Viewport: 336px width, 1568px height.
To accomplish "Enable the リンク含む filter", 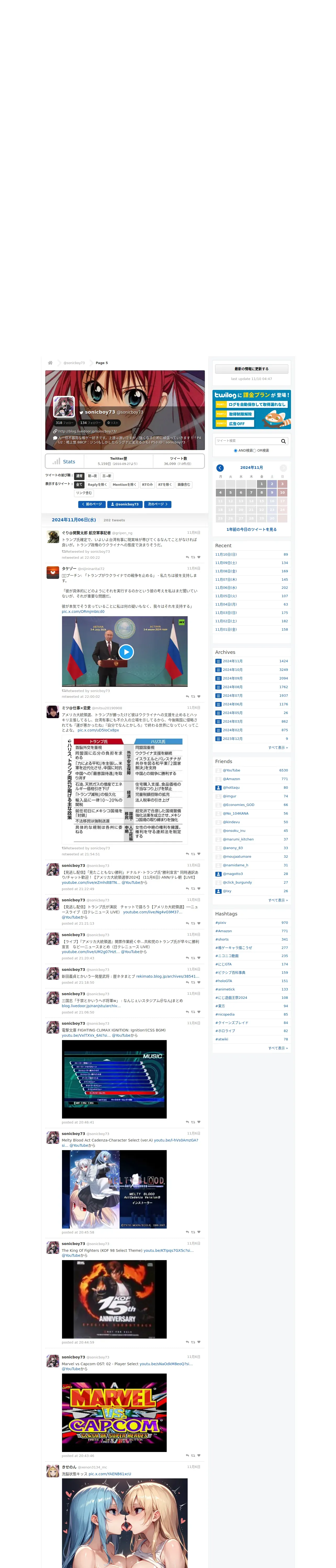I will [84, 493].
